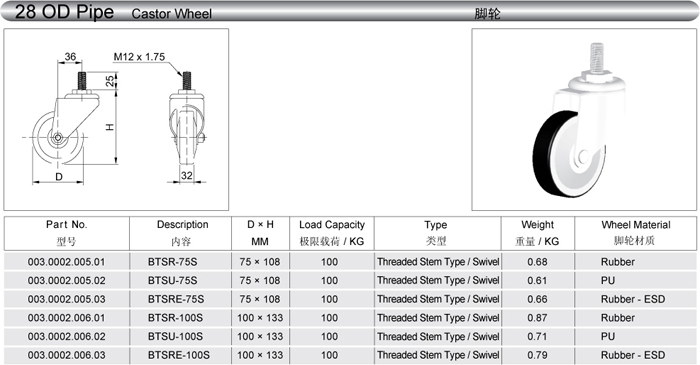
Task: Click the D × H column header
Action: 260,233
